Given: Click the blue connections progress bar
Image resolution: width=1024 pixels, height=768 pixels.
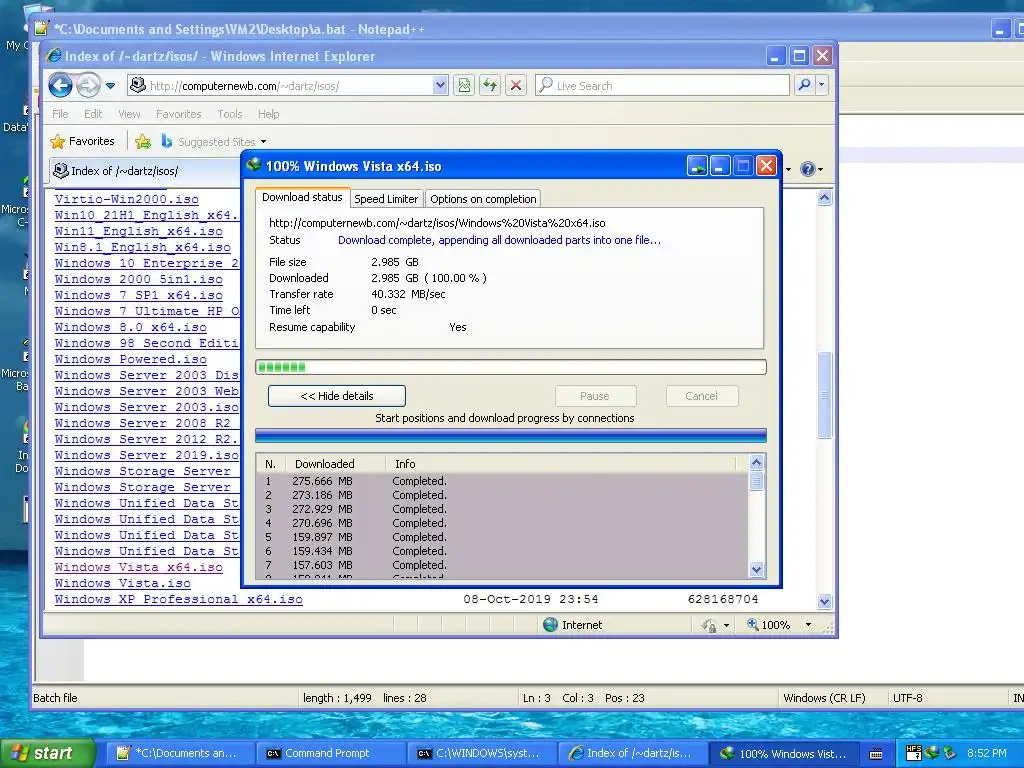Looking at the screenshot, I should pyautogui.click(x=511, y=436).
